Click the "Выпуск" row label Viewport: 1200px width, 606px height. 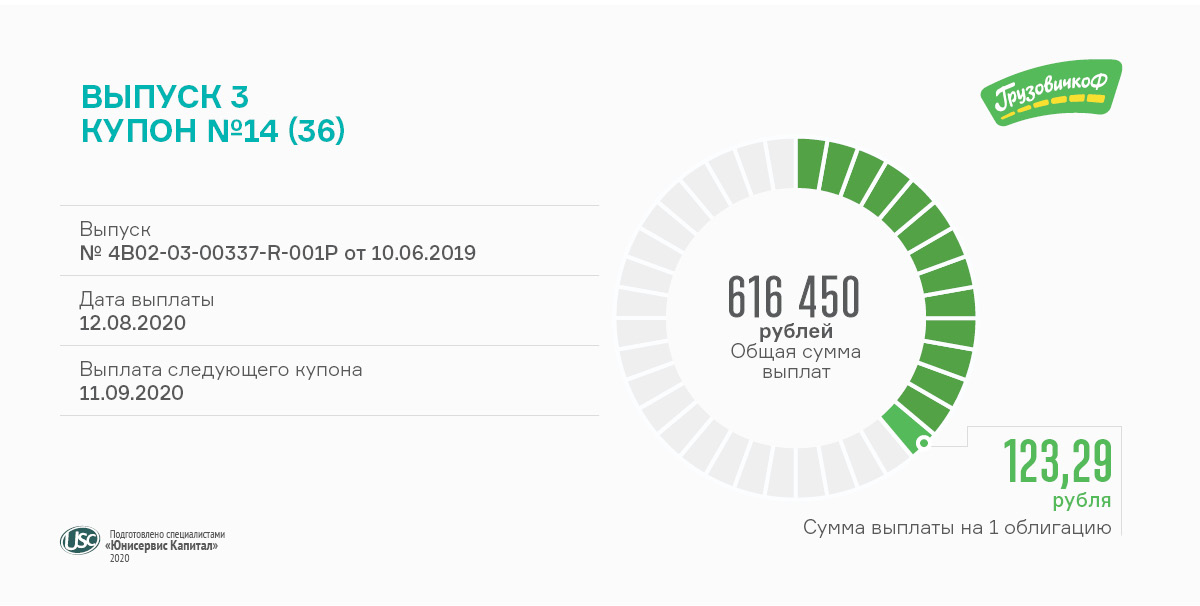pyautogui.click(x=115, y=229)
